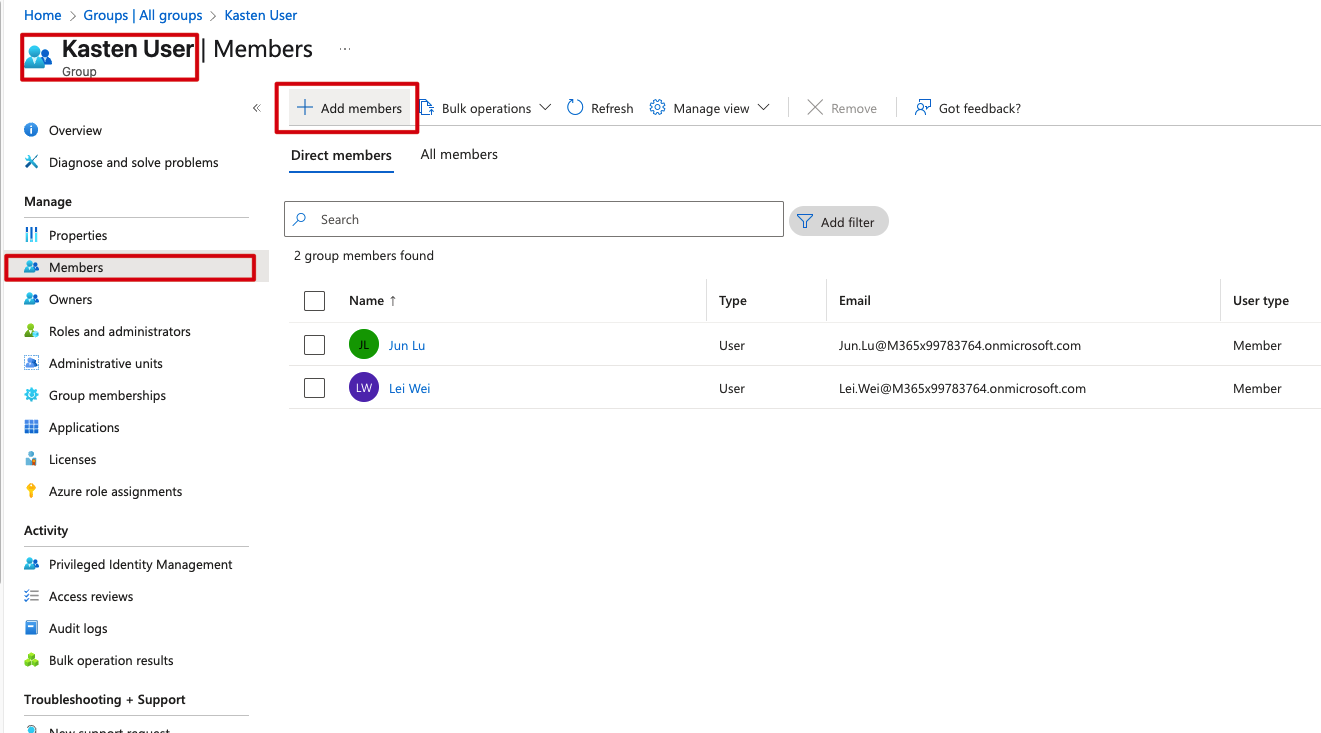Click the User type column header

click(1261, 300)
